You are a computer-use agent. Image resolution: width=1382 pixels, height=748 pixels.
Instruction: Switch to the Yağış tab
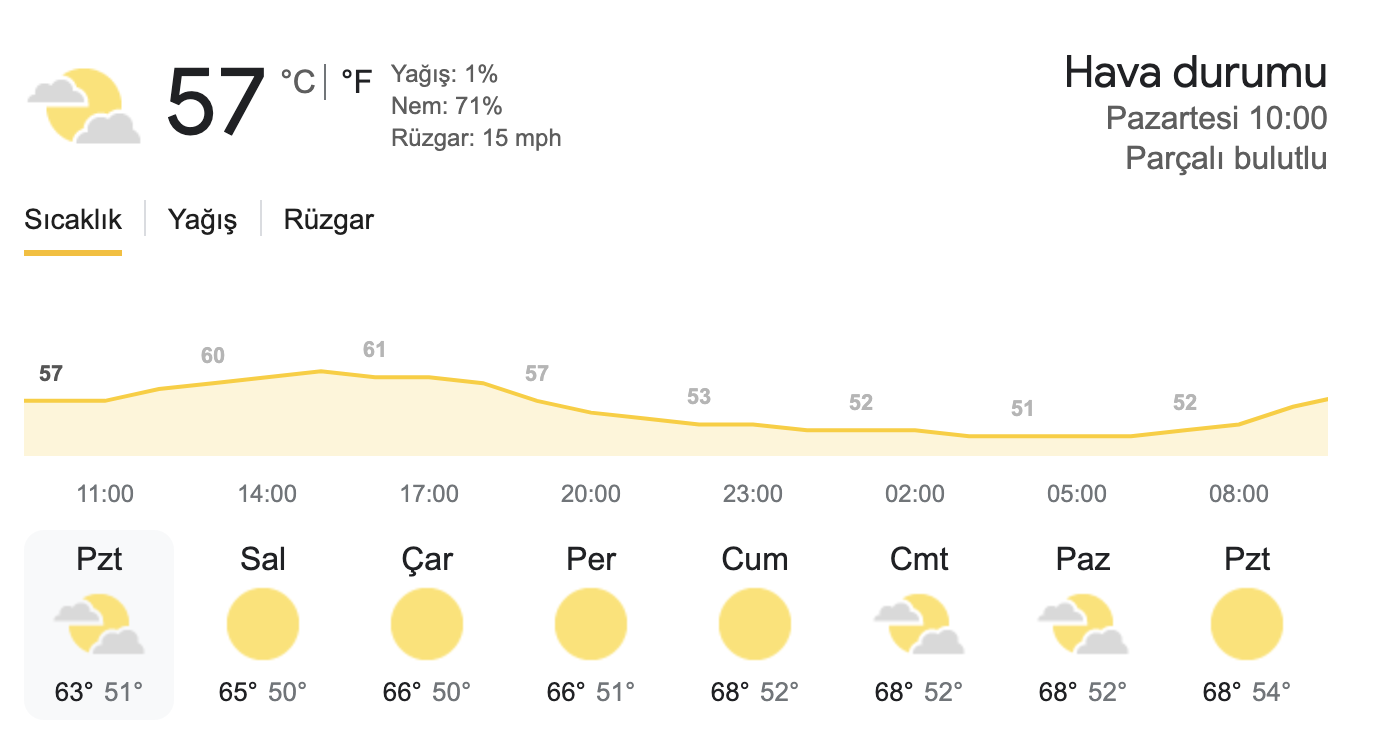tap(202, 220)
